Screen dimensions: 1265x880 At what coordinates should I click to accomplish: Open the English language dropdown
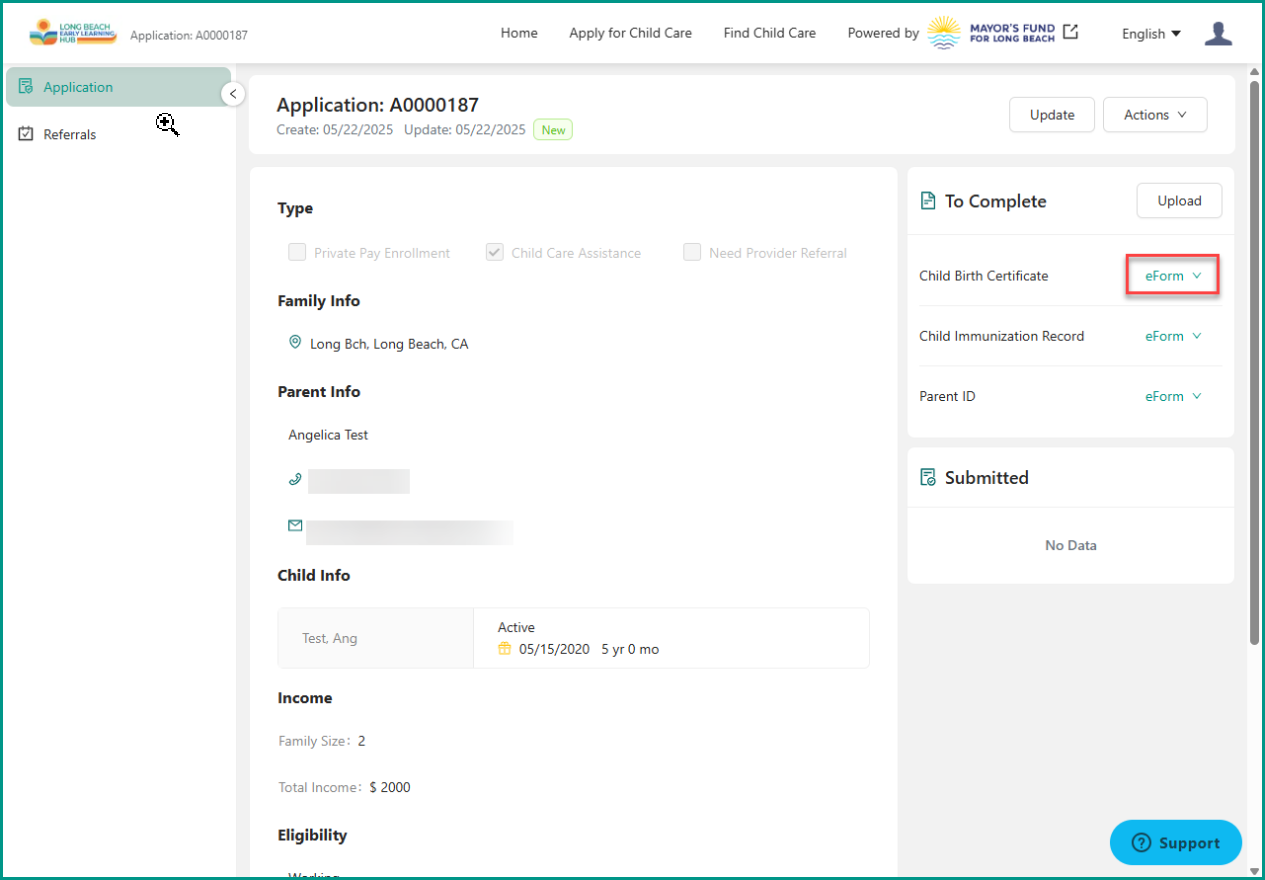coord(1151,33)
